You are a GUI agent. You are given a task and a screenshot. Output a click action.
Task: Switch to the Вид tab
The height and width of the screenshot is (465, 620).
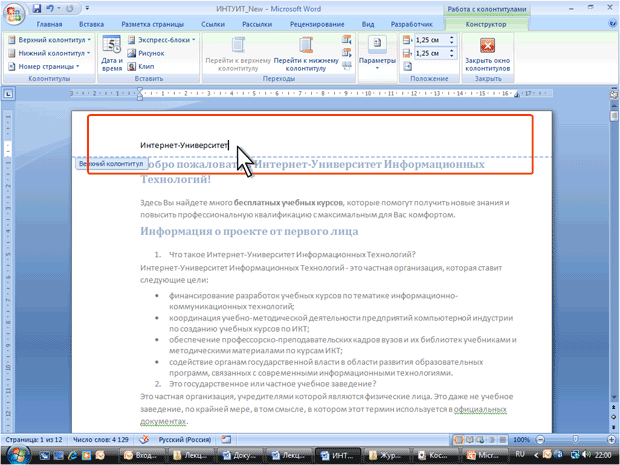[368, 24]
